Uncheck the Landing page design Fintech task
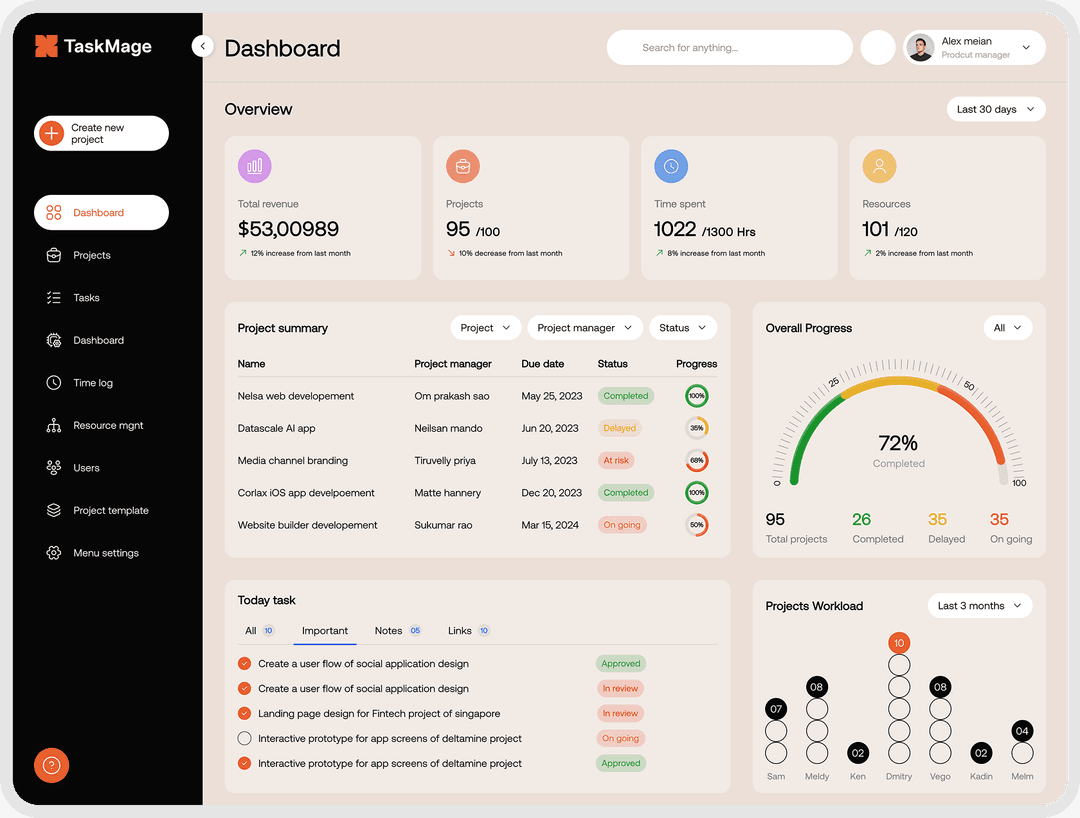 (244, 713)
